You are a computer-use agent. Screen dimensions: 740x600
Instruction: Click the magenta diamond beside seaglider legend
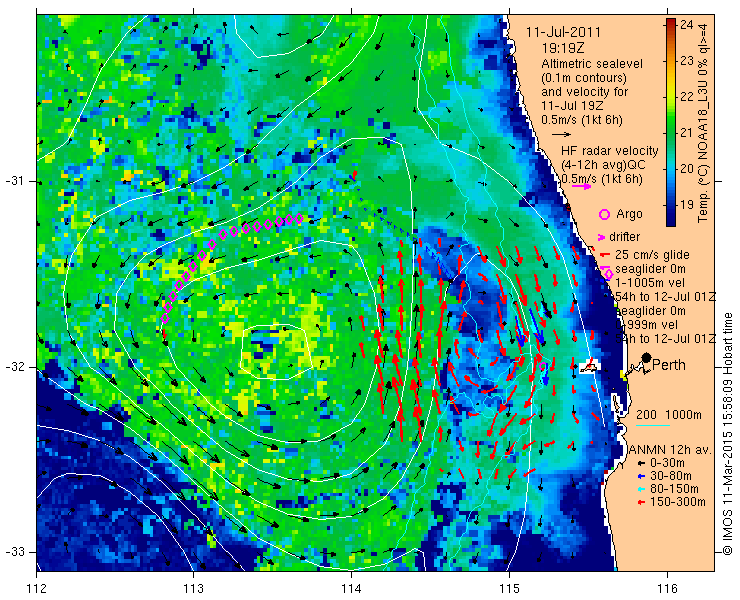609,274
